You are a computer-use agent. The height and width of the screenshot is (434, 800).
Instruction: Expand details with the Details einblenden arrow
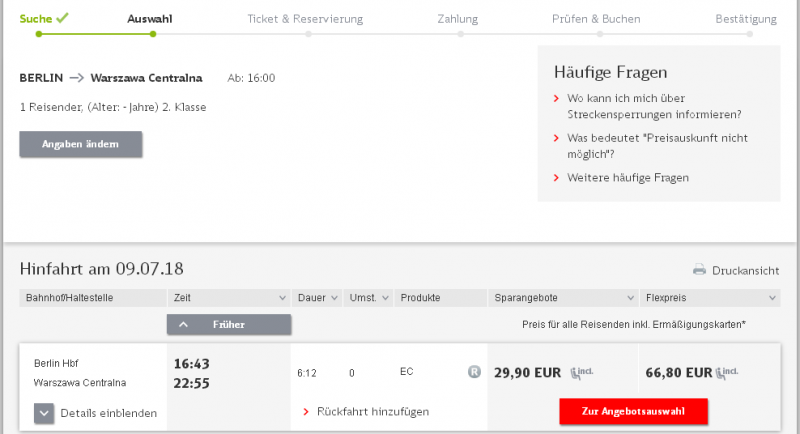(x=44, y=414)
